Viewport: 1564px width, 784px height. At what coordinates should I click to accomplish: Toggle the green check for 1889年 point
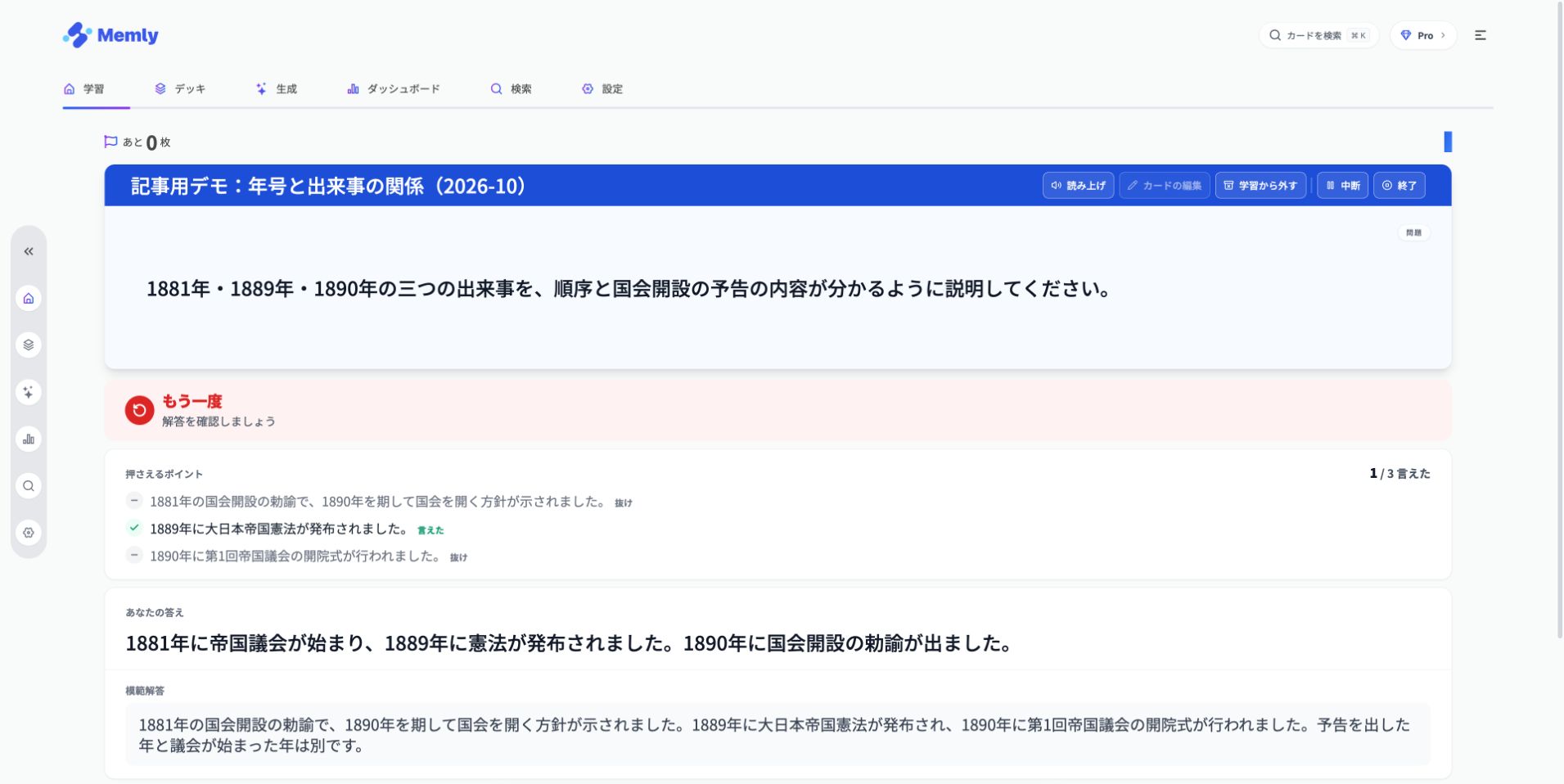point(134,528)
